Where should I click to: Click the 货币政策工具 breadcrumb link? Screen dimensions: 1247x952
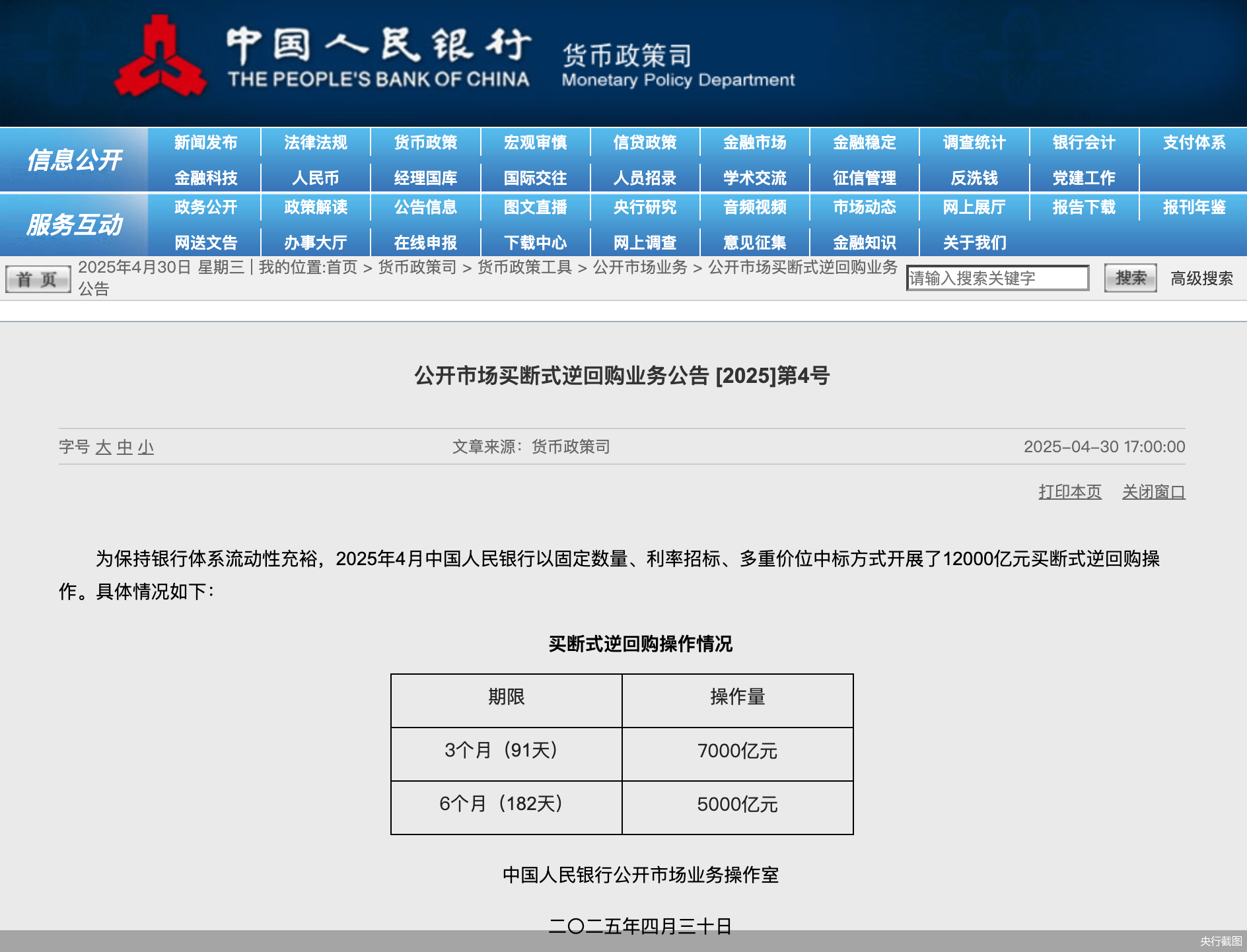point(524,267)
